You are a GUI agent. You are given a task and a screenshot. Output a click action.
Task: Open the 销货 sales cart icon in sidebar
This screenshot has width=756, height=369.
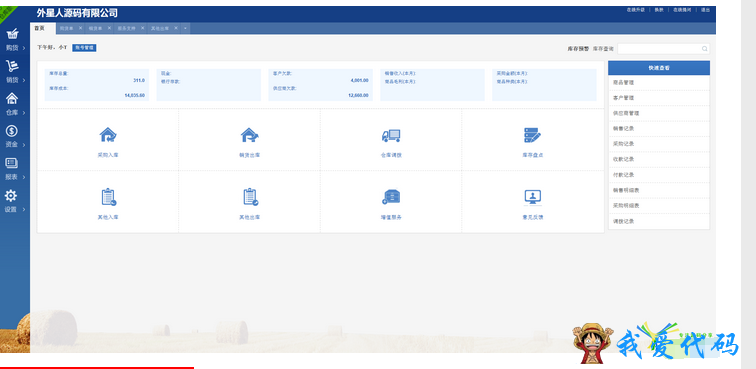point(12,66)
